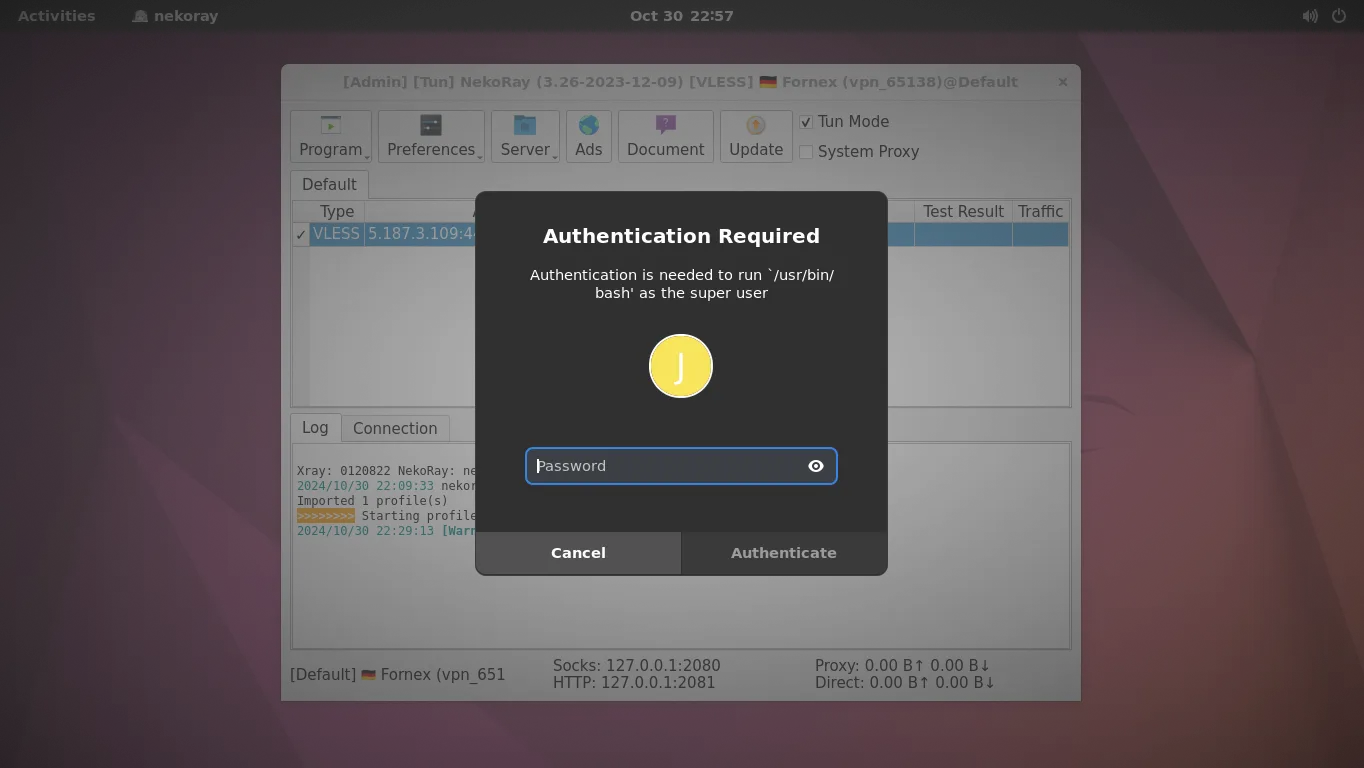Click the volume icon in the top bar
1364x768 pixels.
[1310, 16]
